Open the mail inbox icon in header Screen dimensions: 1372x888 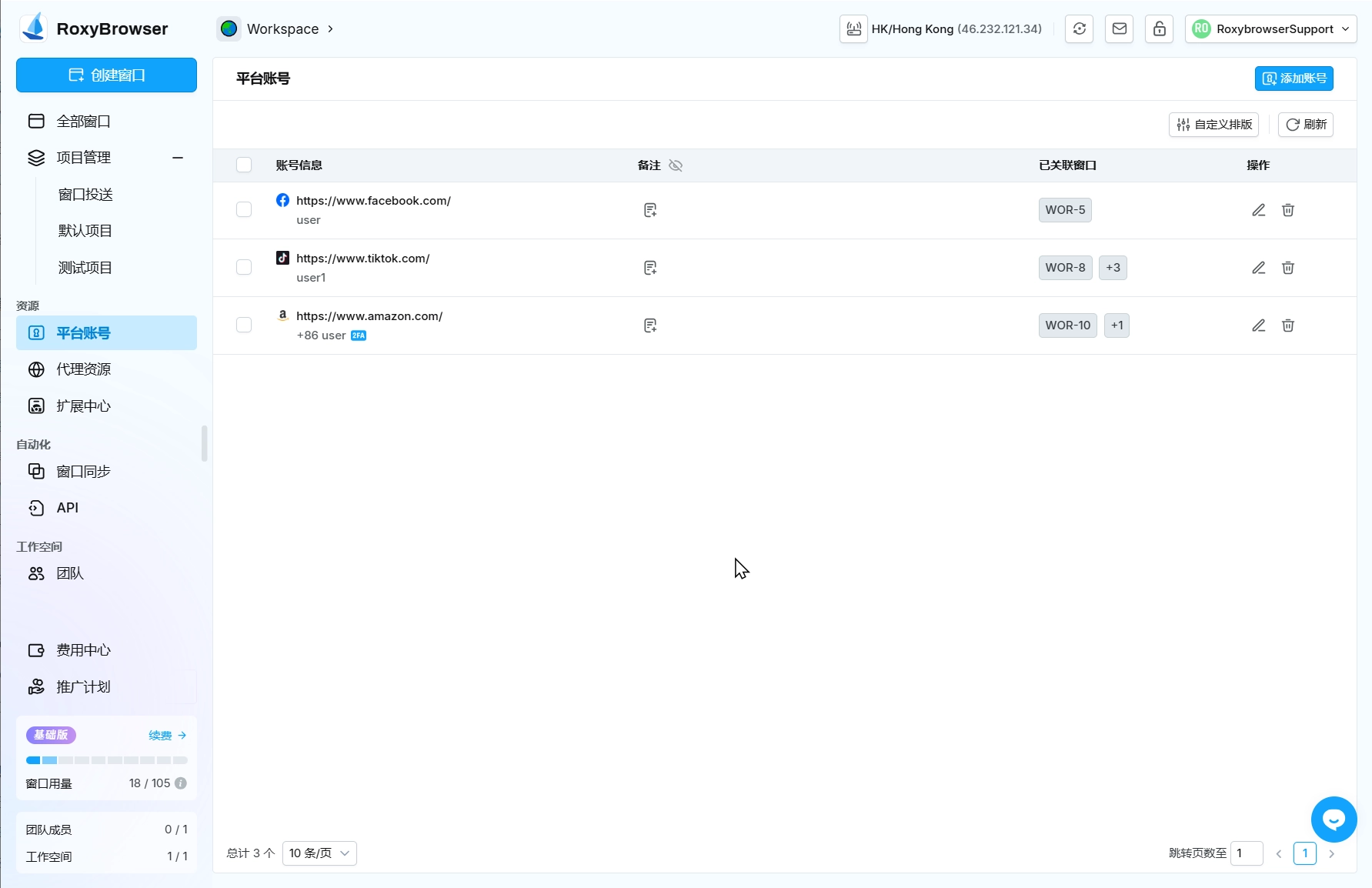pos(1119,29)
